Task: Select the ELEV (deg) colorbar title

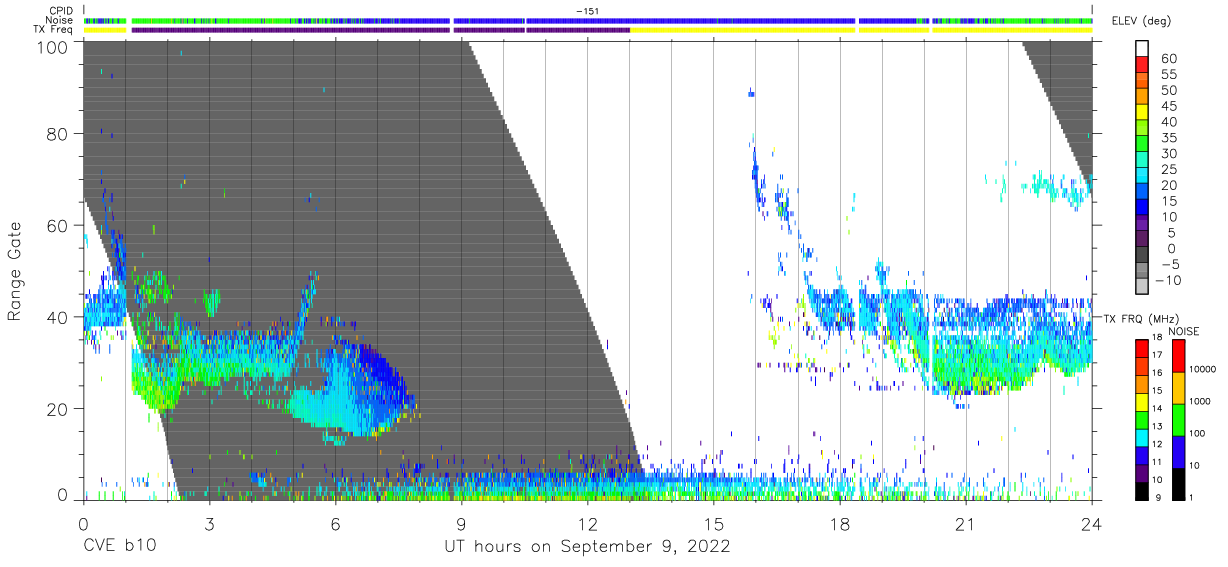Action: (x=1142, y=21)
